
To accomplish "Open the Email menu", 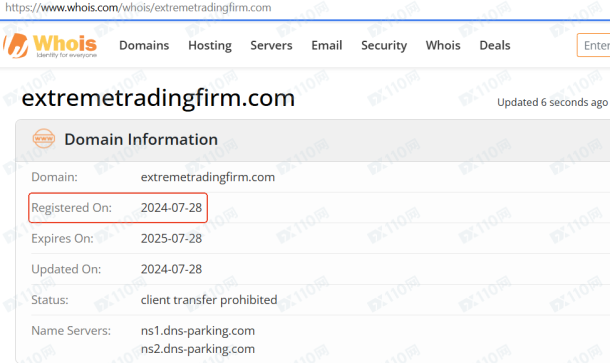I will point(327,46).
